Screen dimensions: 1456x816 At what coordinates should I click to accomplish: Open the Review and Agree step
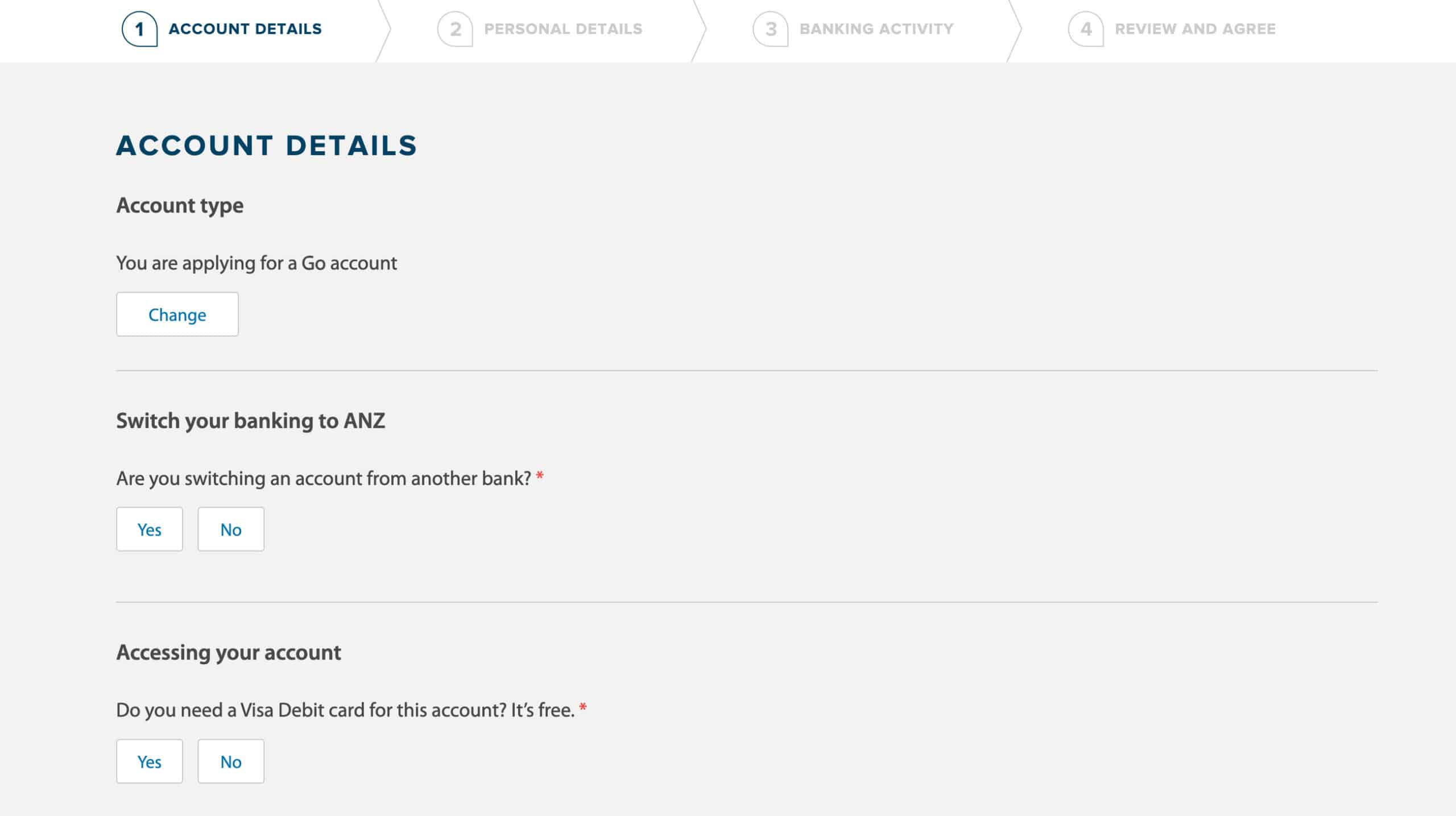[1195, 29]
